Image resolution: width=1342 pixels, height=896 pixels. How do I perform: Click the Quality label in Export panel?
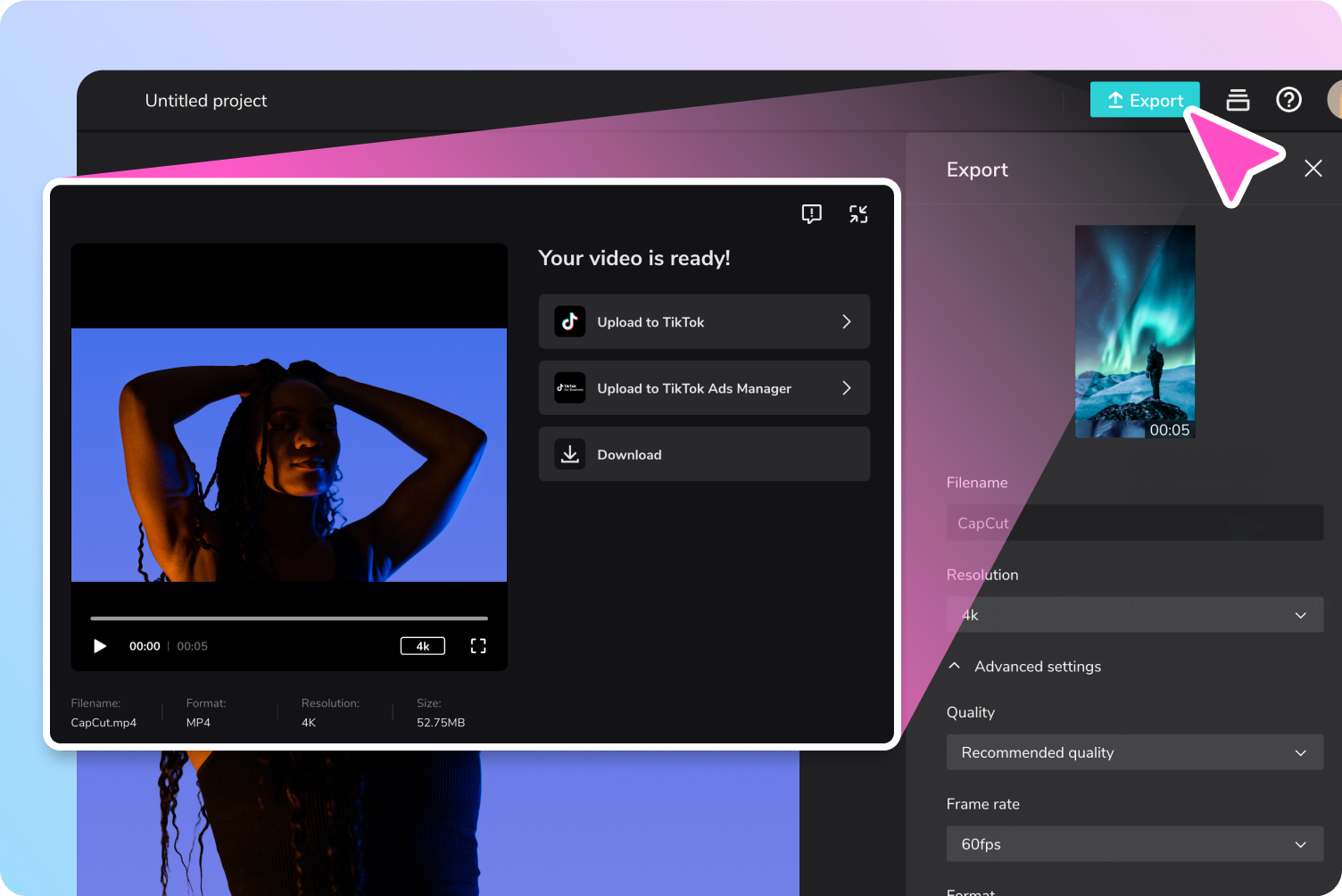tap(971, 712)
